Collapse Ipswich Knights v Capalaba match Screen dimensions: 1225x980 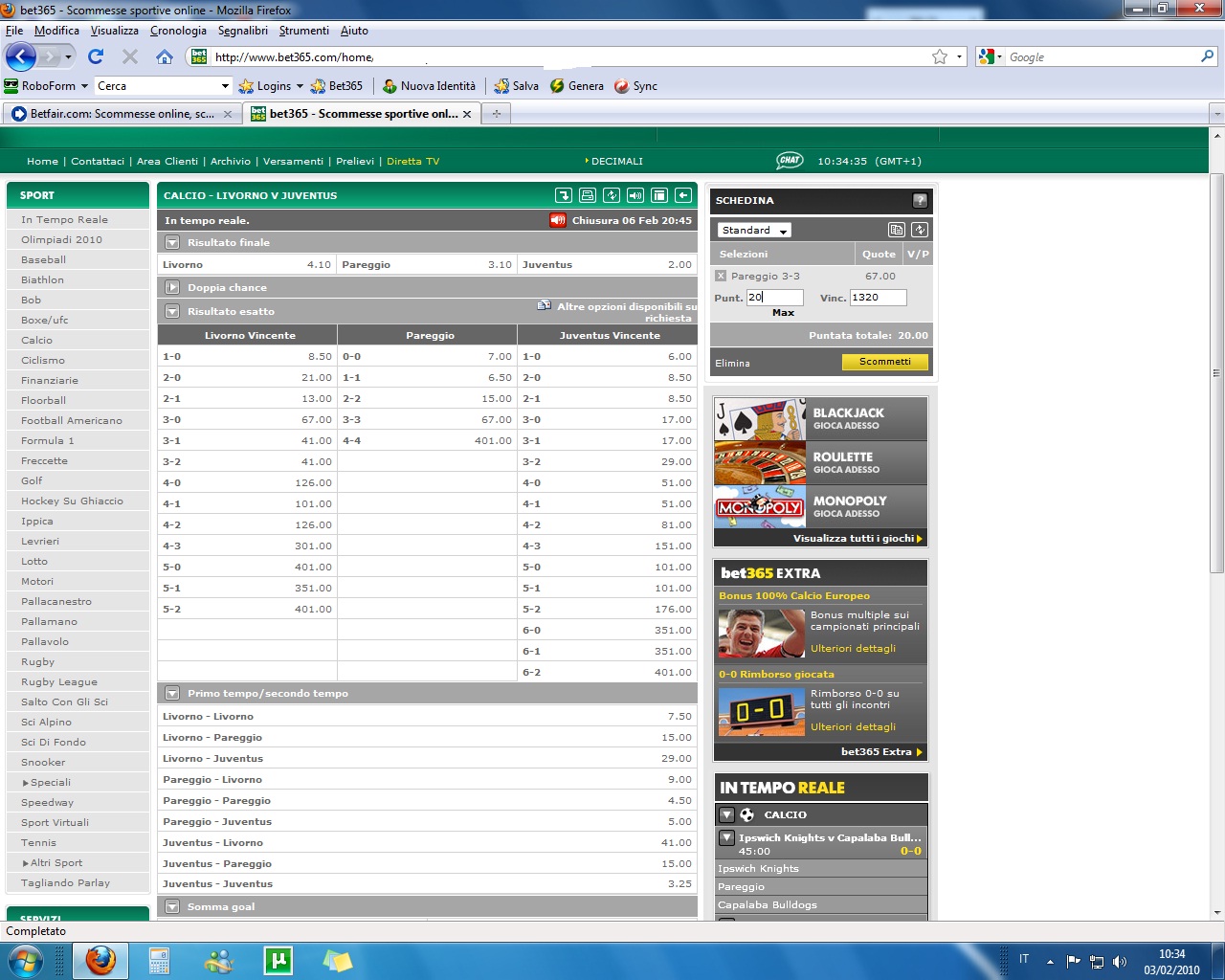726,837
